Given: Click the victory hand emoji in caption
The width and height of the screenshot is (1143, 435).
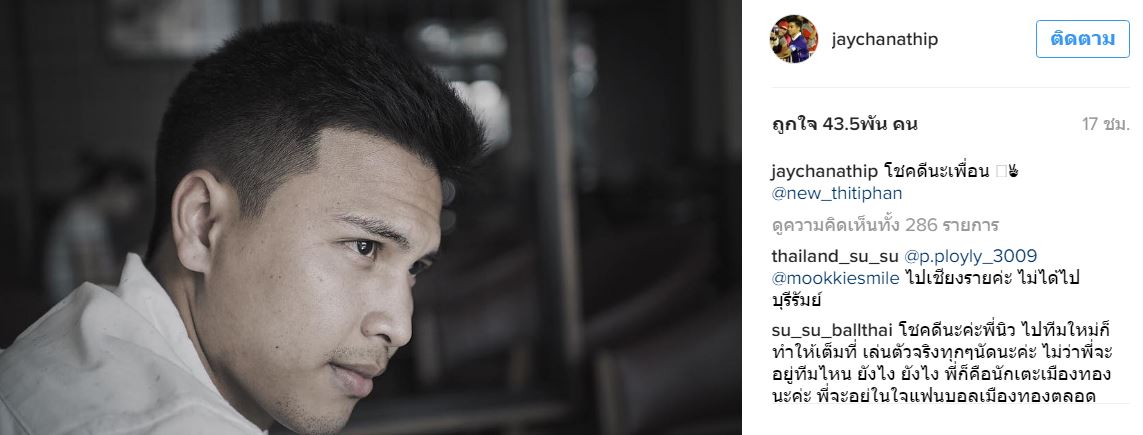Looking at the screenshot, I should coord(1012,172).
